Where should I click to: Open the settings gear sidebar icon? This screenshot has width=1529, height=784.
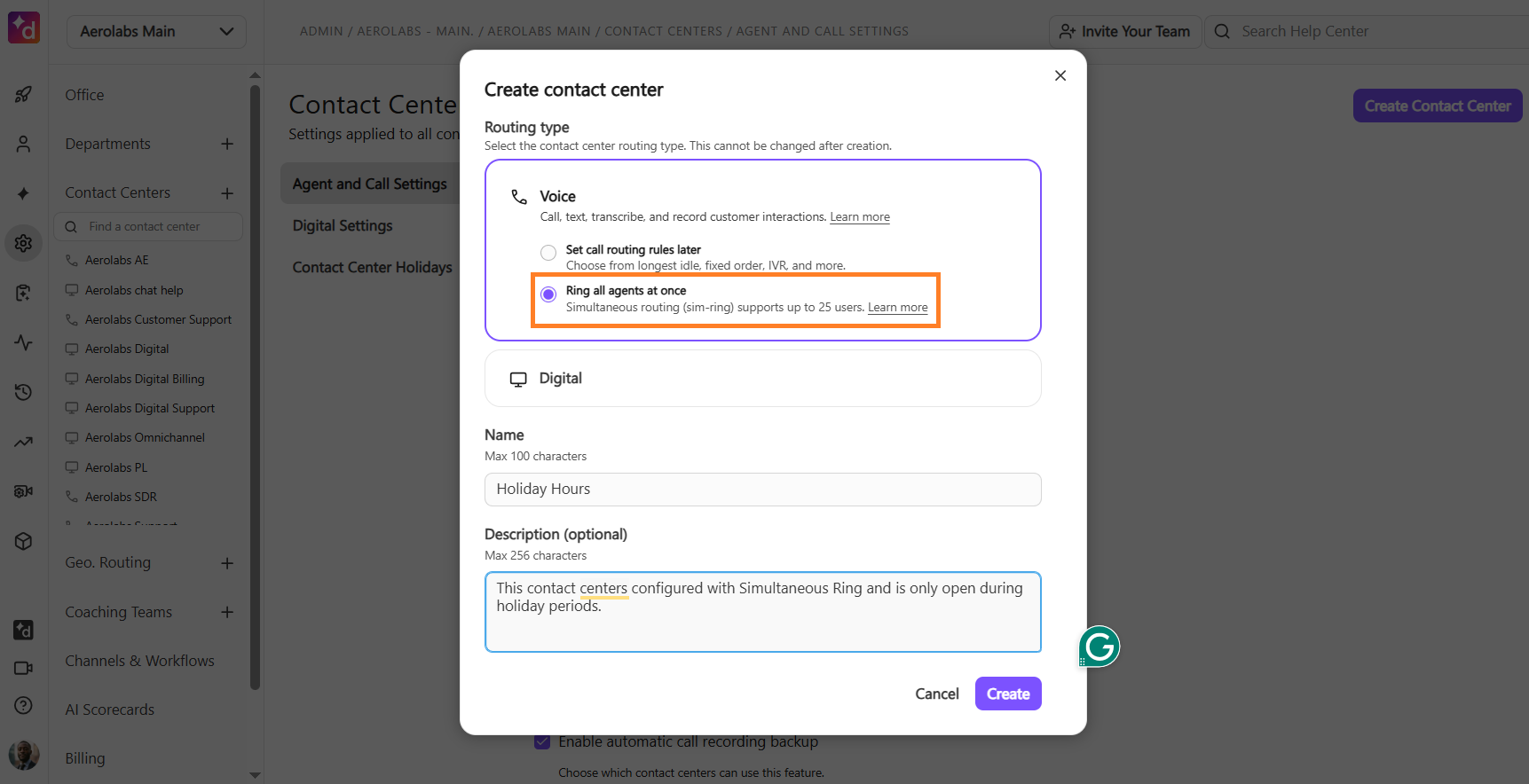coord(24,243)
